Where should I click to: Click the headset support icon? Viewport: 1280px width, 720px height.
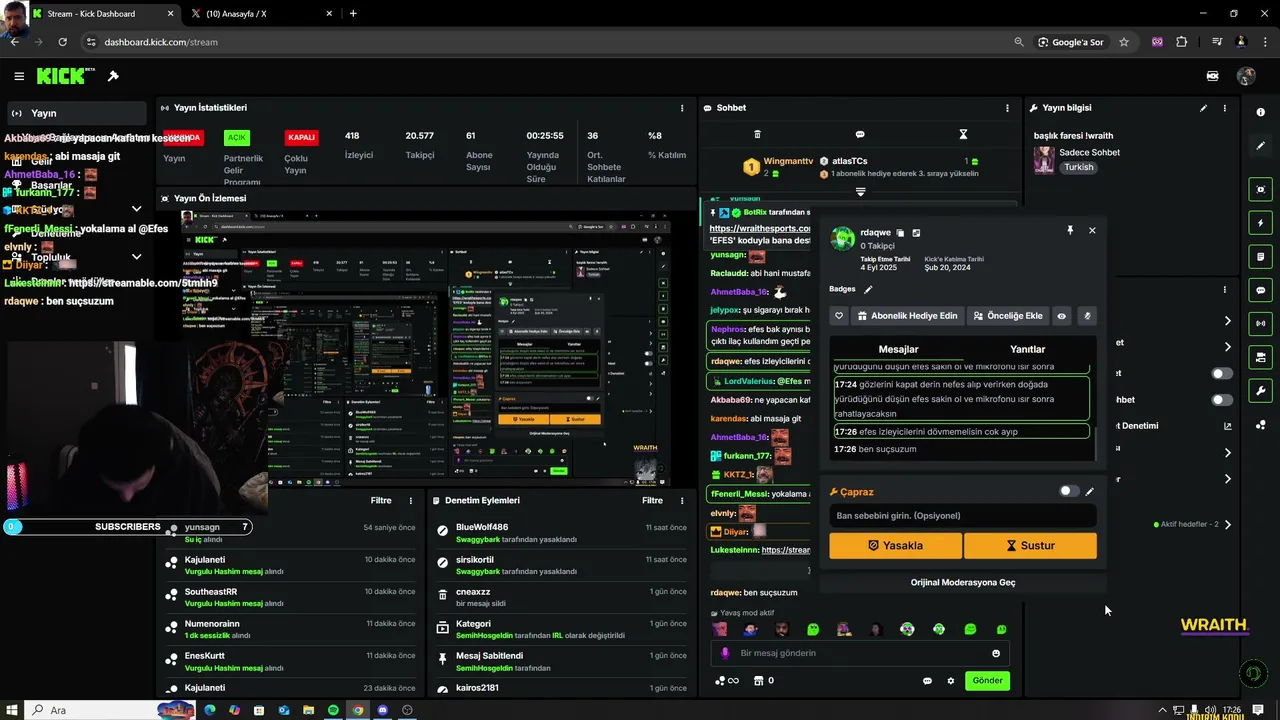[x=1253, y=674]
